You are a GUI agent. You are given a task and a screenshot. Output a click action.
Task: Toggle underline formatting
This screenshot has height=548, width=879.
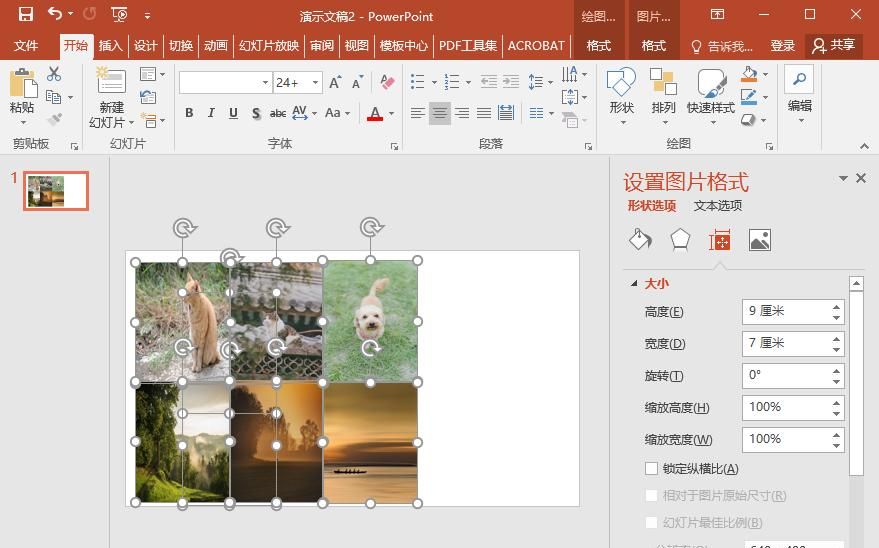(233, 114)
